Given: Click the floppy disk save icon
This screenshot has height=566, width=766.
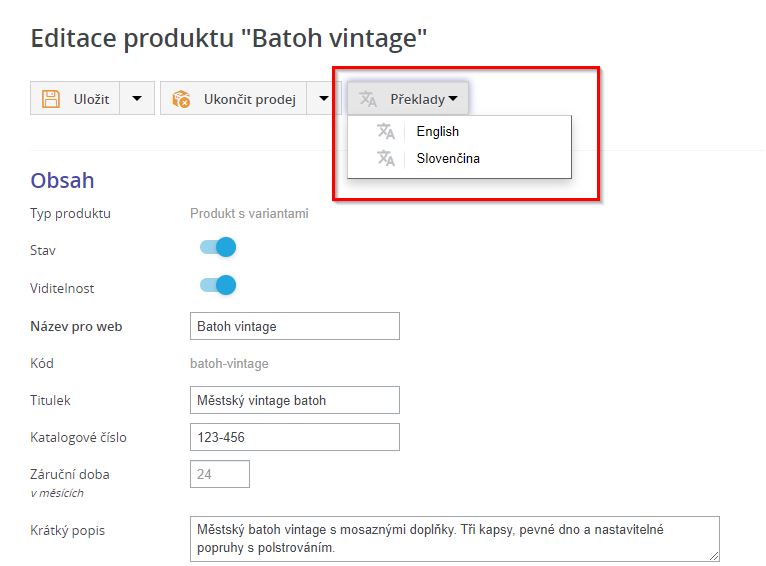Looking at the screenshot, I should [51, 98].
